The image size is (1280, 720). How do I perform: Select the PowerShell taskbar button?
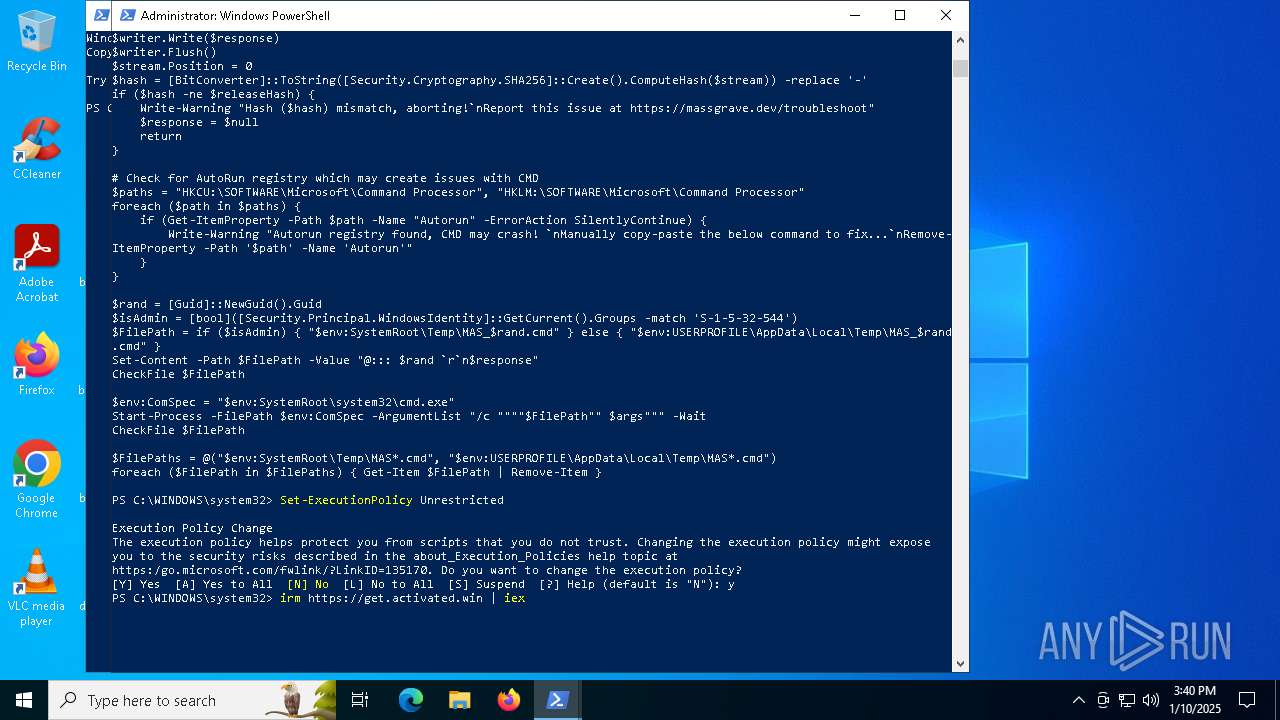click(x=558, y=700)
